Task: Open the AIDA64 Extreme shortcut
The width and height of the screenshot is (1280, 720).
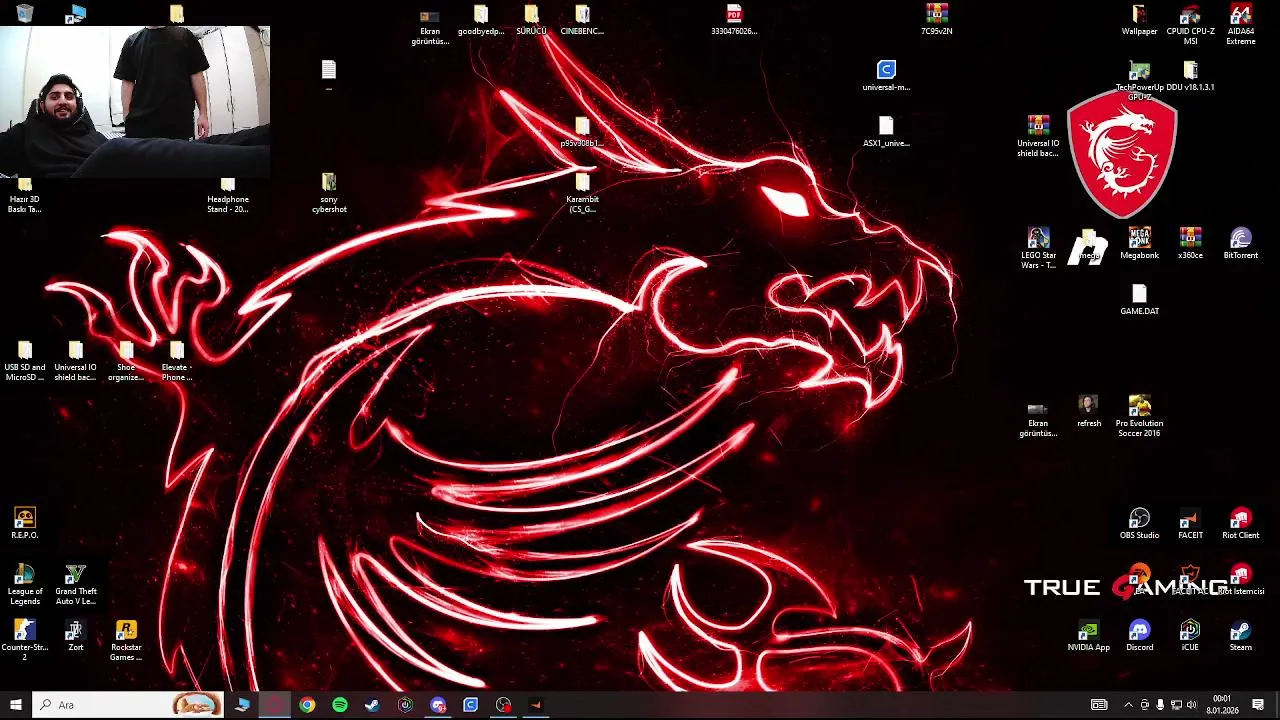Action: [x=1240, y=25]
